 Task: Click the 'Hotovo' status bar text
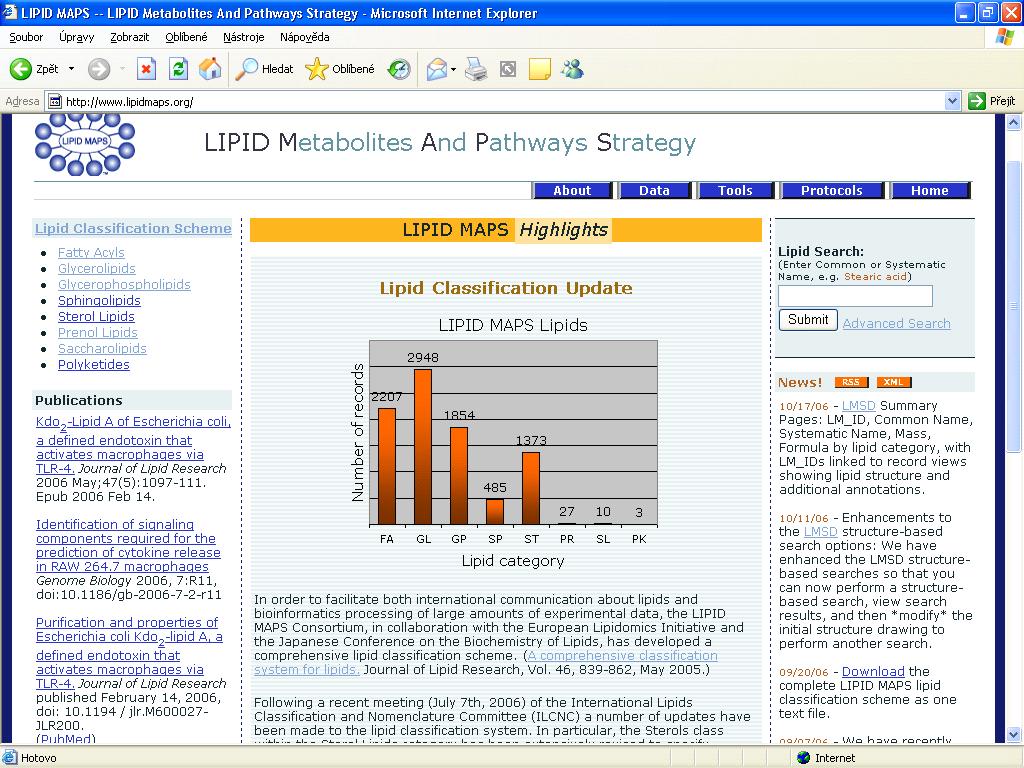[39, 758]
